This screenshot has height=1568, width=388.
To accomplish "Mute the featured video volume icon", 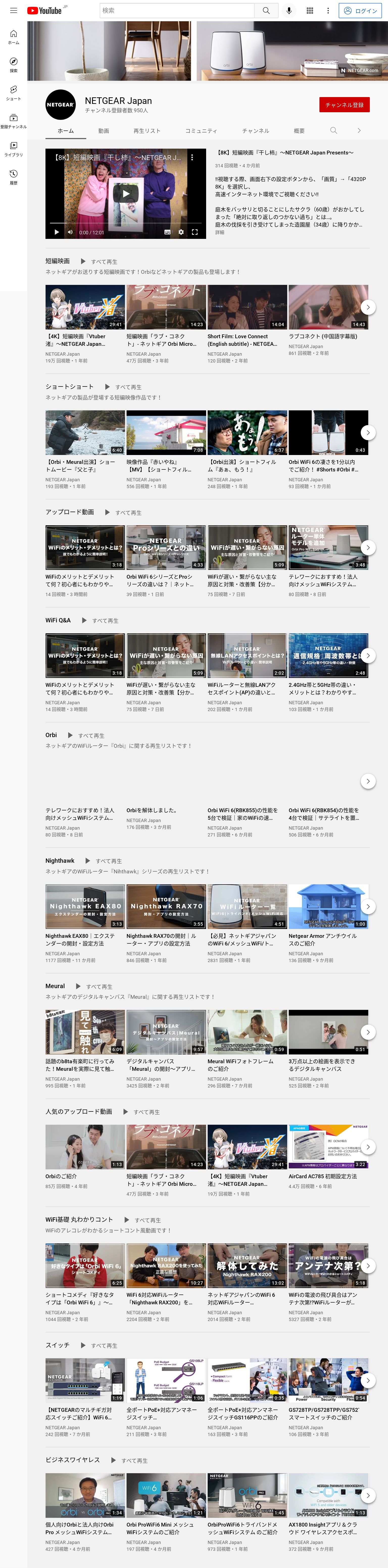I will tap(70, 232).
